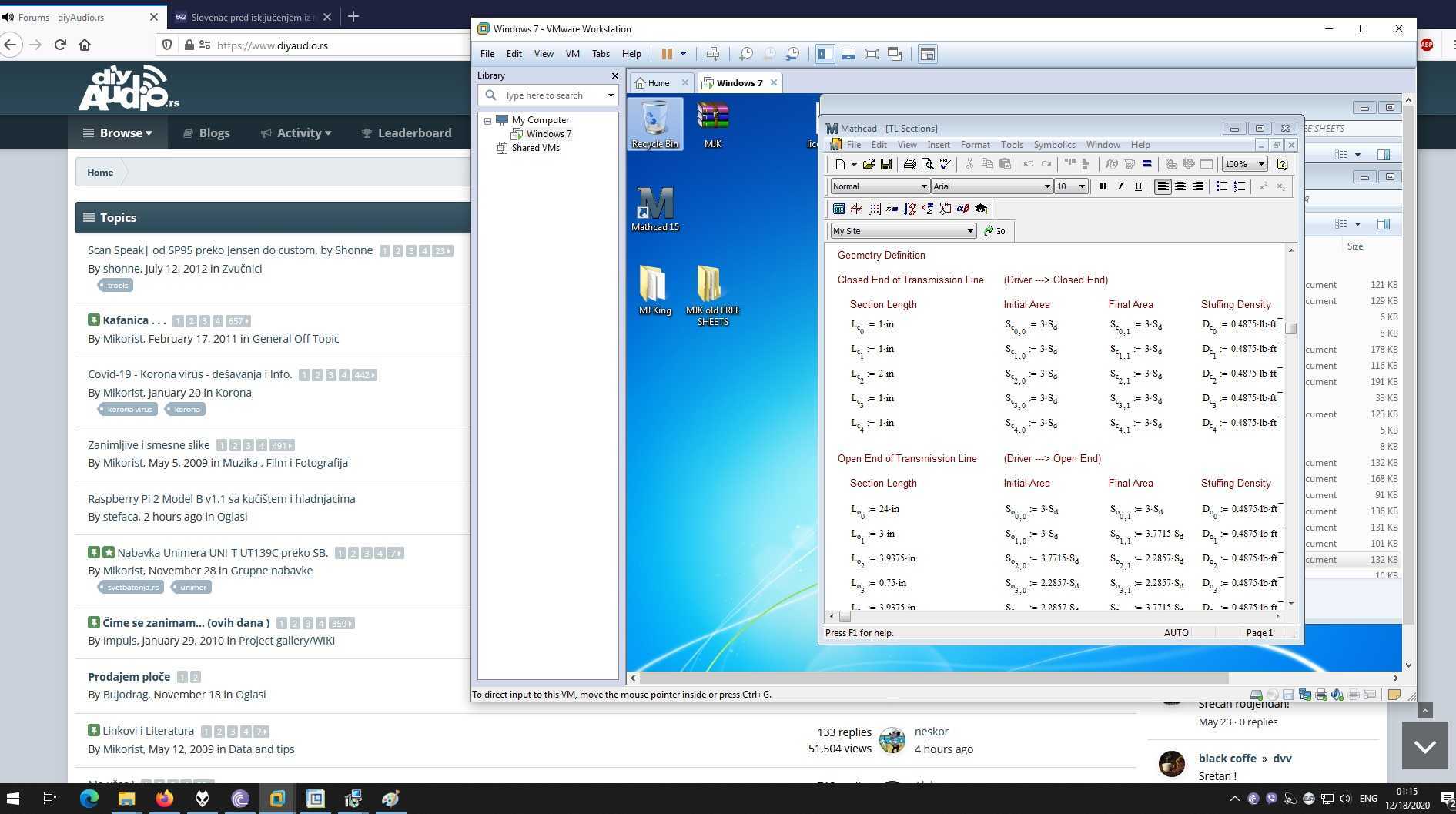Toggle center alignment in Mathcad
The height and width of the screenshot is (814, 1456).
tap(1180, 186)
